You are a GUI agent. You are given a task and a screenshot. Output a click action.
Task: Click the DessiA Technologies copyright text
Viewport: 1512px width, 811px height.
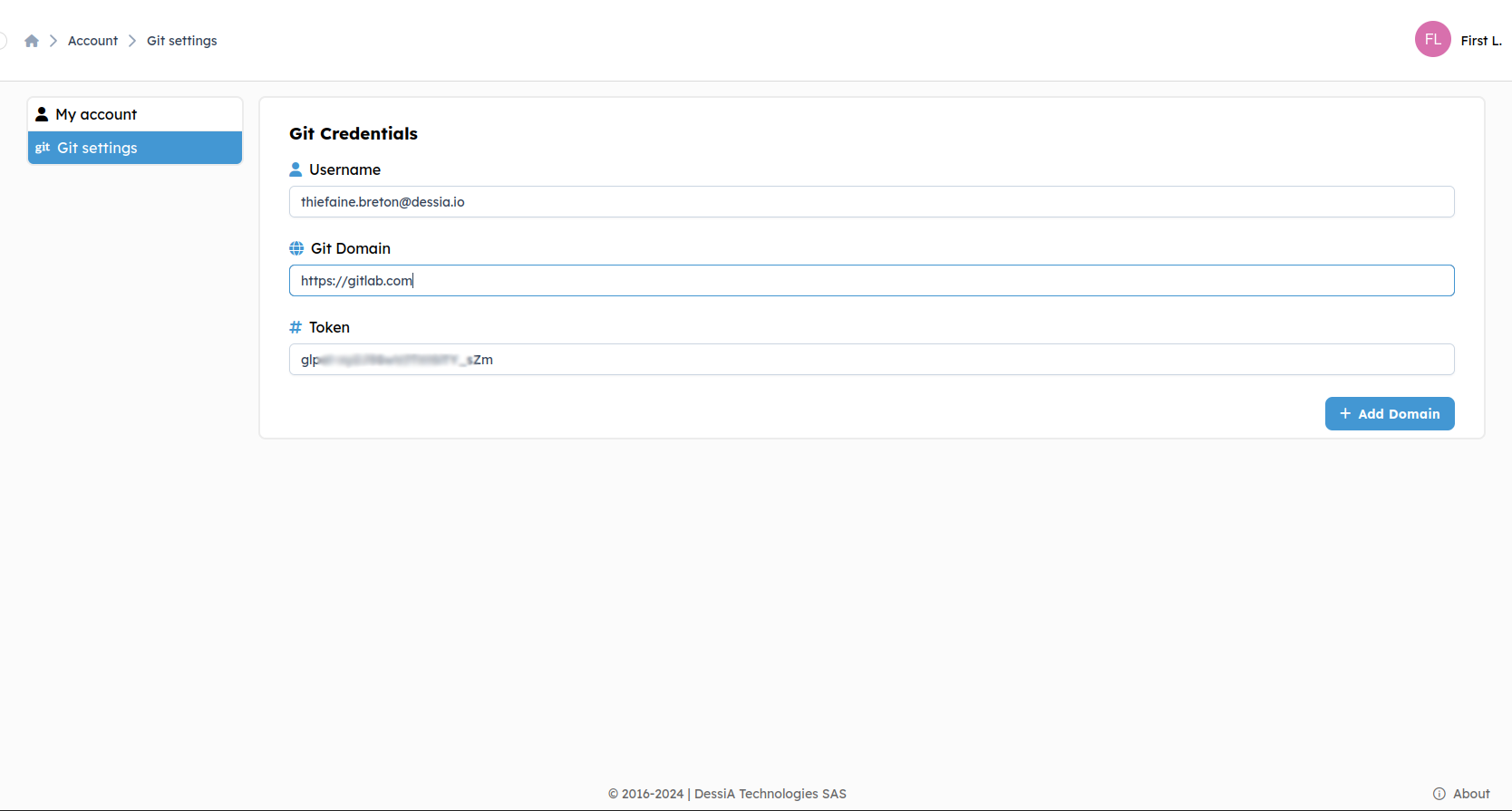(x=727, y=794)
